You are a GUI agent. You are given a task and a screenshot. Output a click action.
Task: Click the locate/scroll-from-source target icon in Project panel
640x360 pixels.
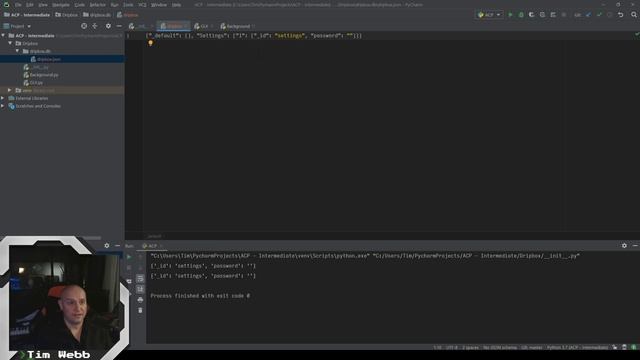84,26
